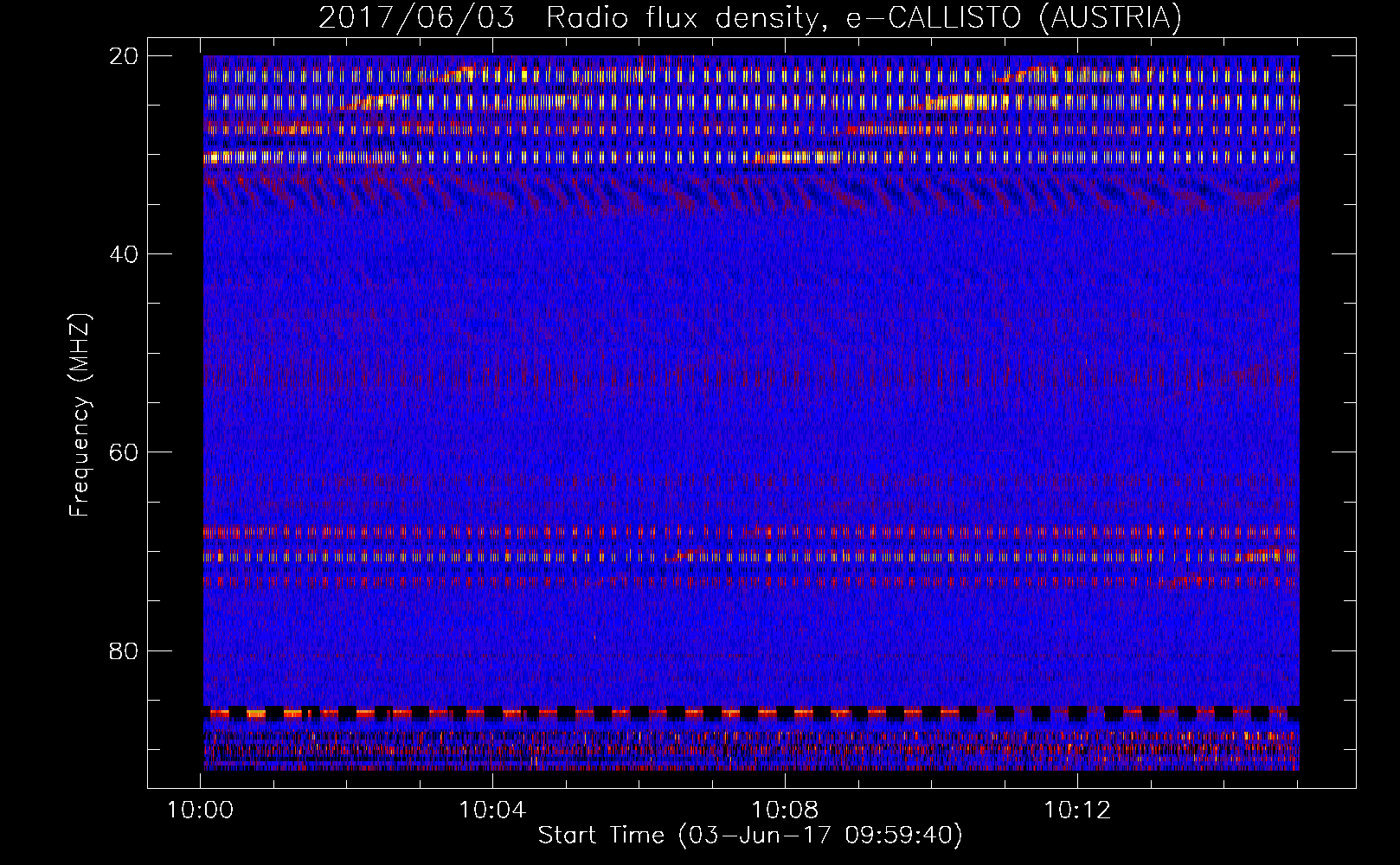
Task: Click the "20" frequency tick label
Action: point(124,56)
